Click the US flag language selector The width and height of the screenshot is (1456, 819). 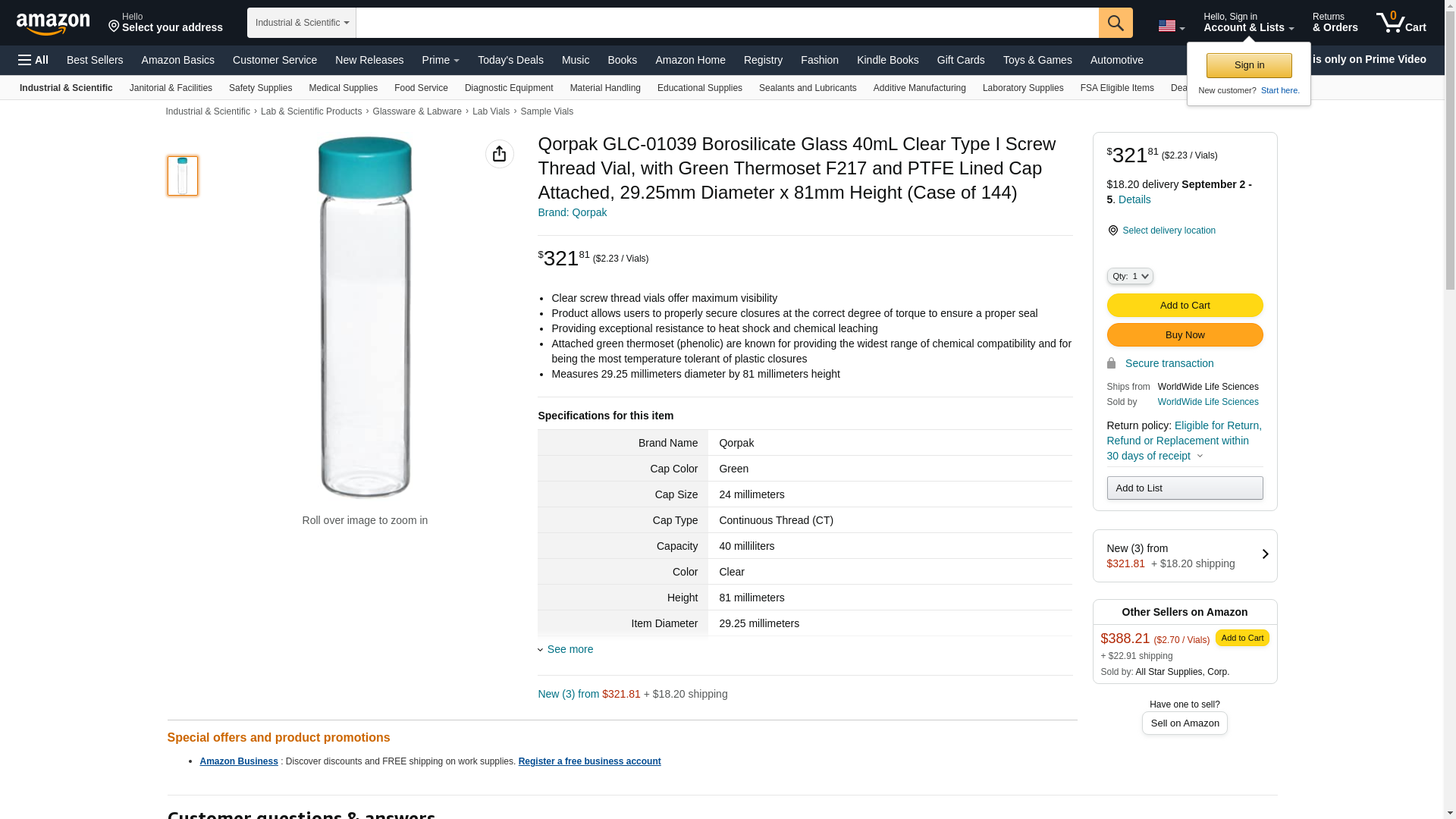coord(1171,26)
